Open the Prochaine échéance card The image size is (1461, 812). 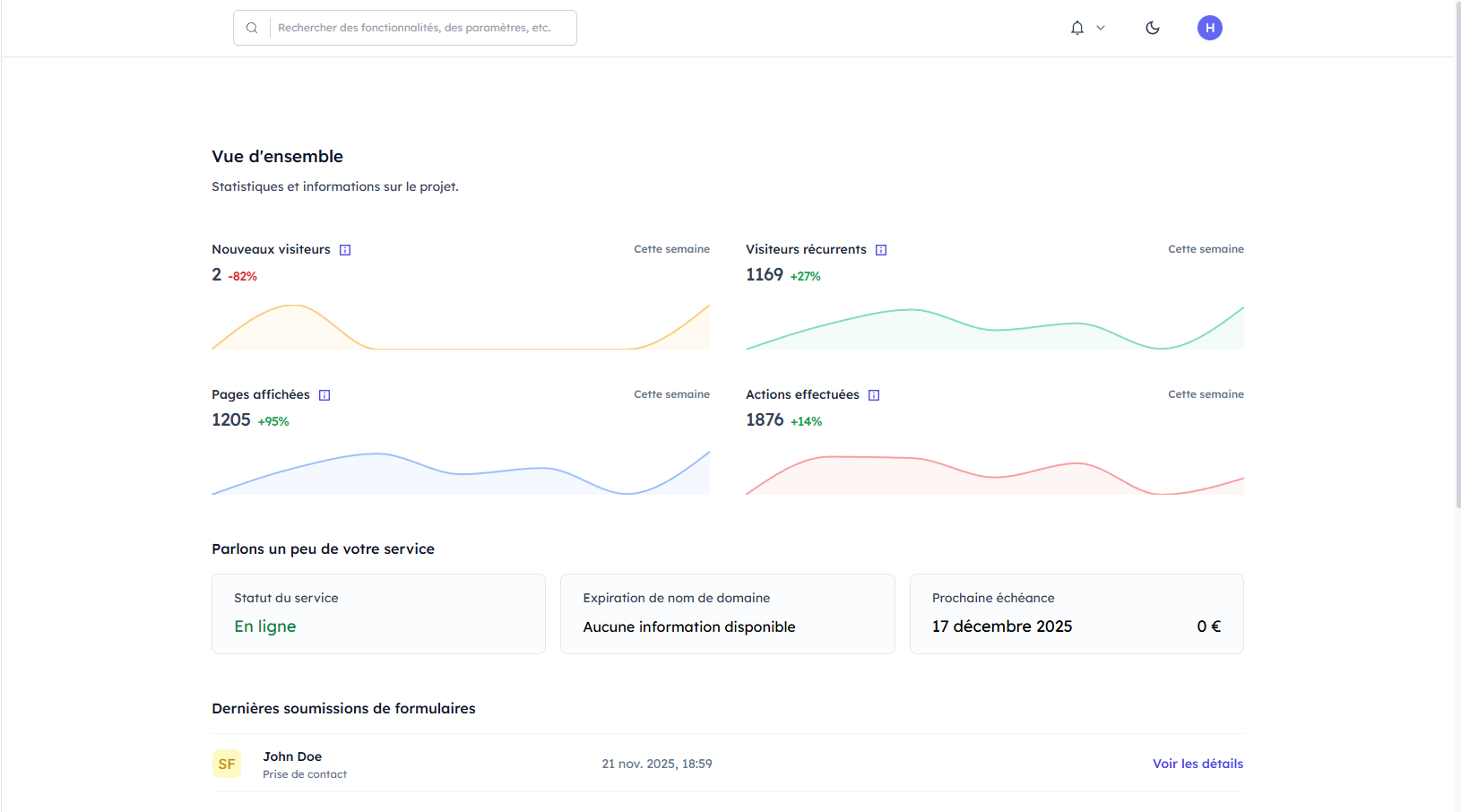point(1076,614)
